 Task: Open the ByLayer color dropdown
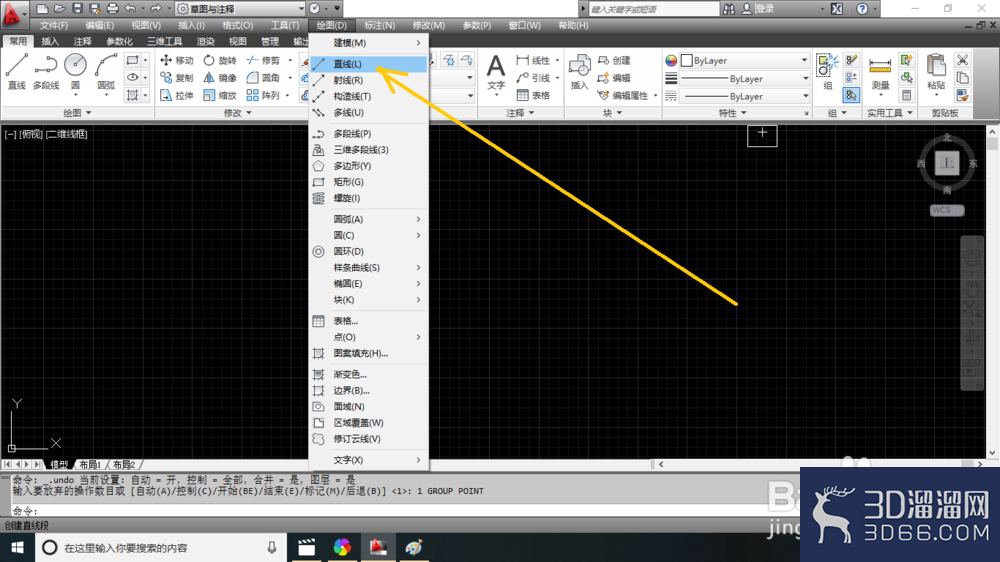pos(745,61)
